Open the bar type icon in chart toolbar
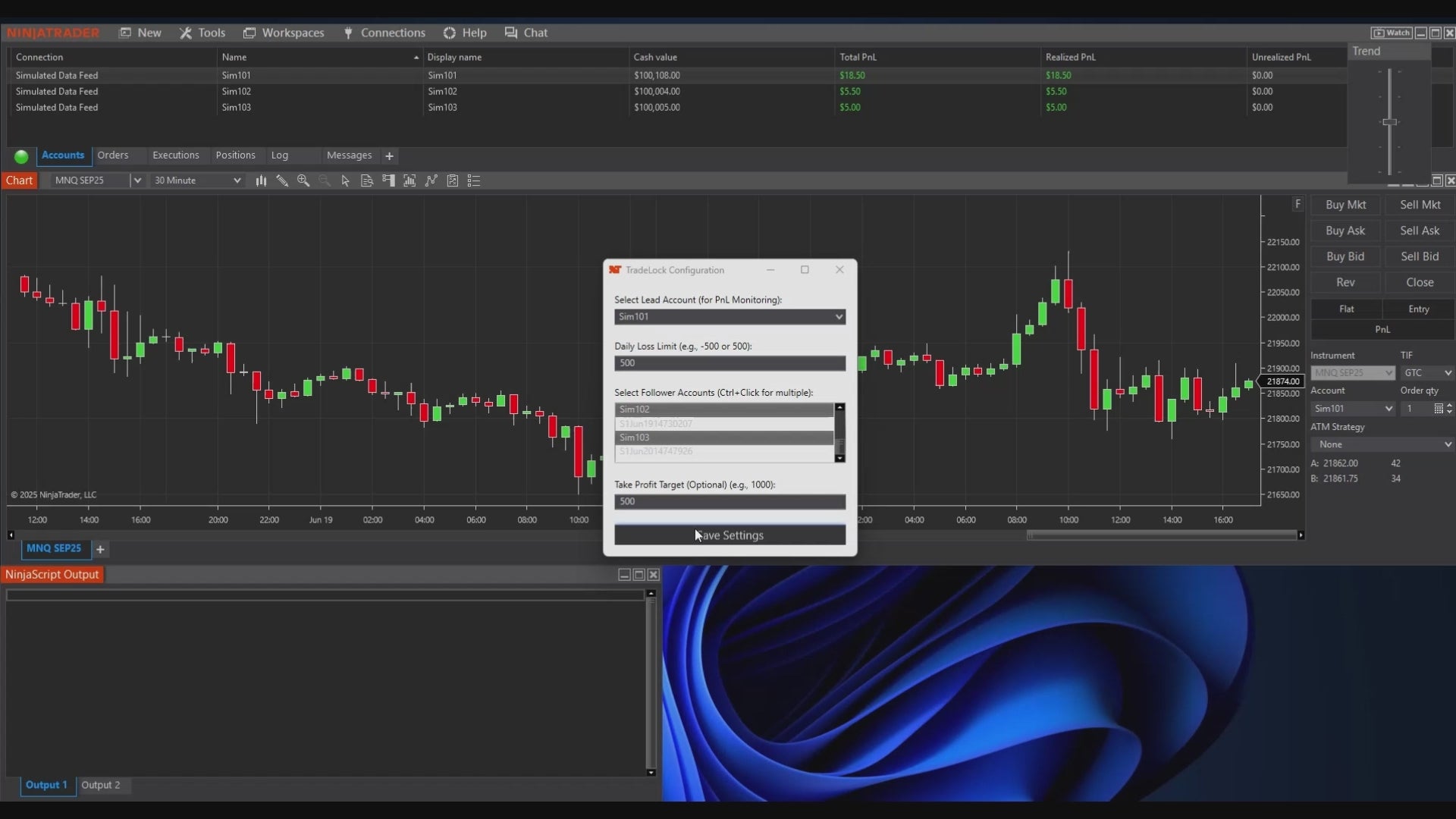This screenshot has height=819, width=1456. click(x=261, y=180)
